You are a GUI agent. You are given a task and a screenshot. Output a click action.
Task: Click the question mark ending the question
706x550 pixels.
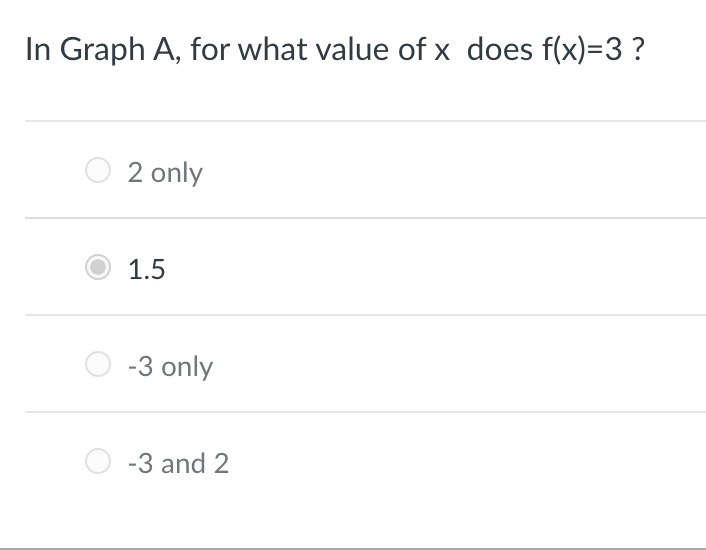click(x=638, y=49)
